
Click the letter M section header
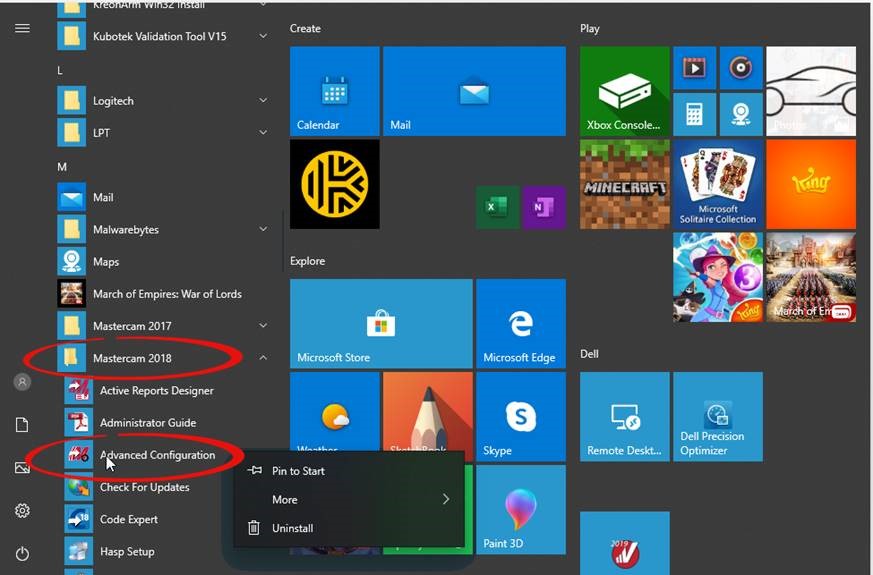[62, 167]
